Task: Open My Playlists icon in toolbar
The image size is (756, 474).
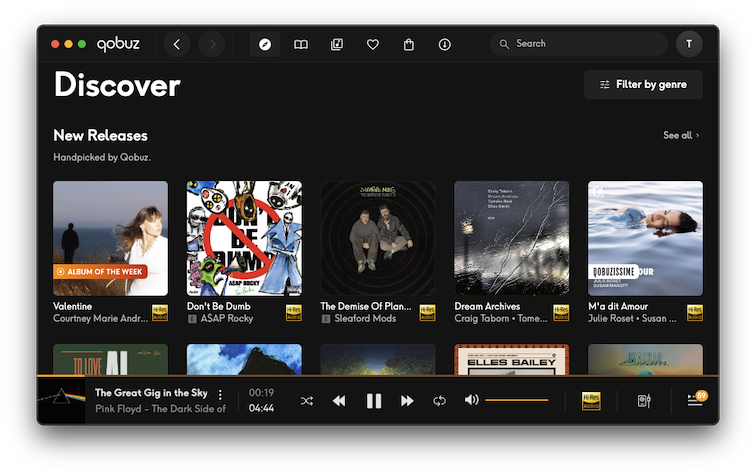Action: 337,44
